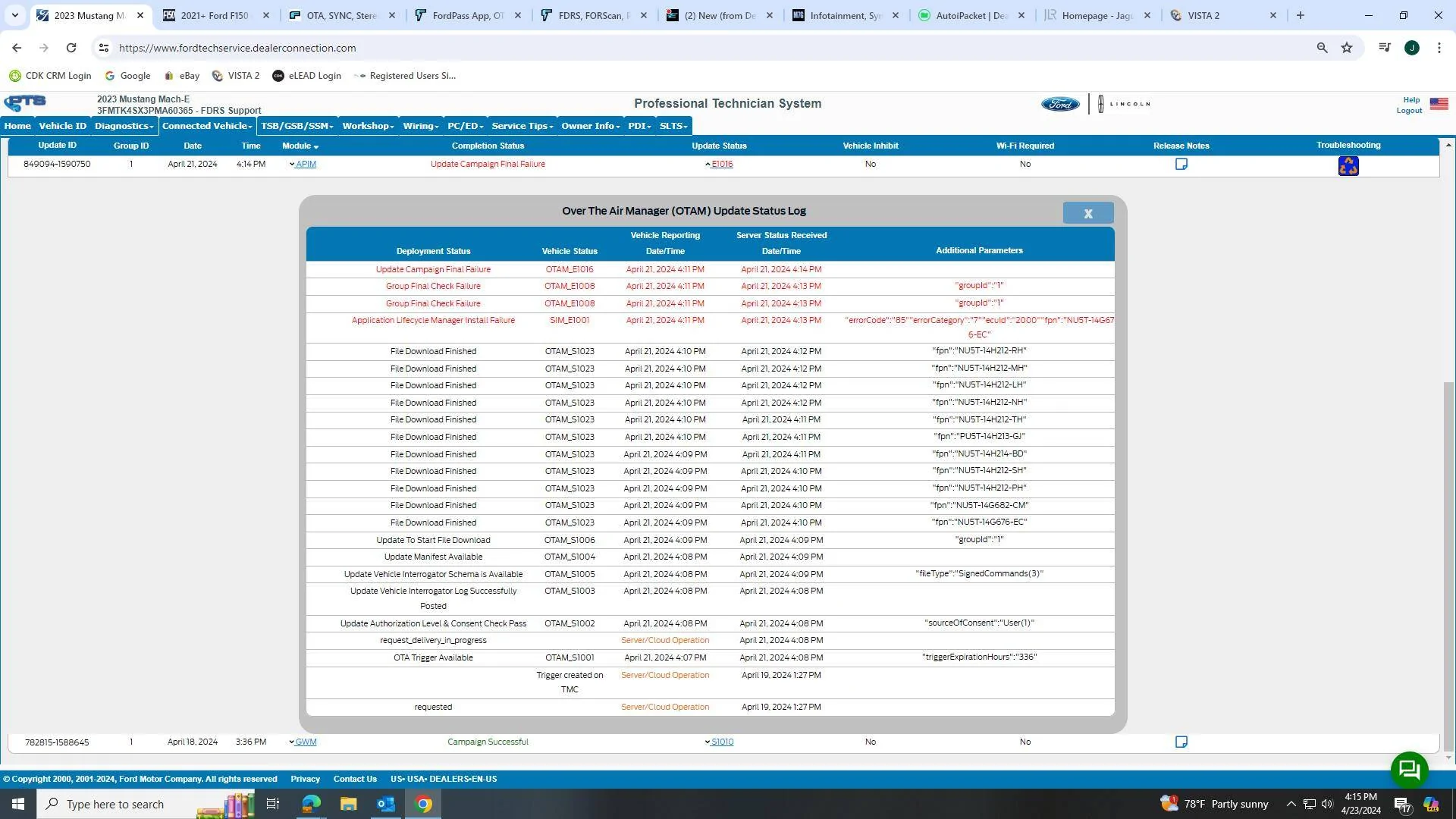This screenshot has height=819, width=1456.
Task: Launch Microsoft Edge from taskbar
Action: click(x=311, y=804)
